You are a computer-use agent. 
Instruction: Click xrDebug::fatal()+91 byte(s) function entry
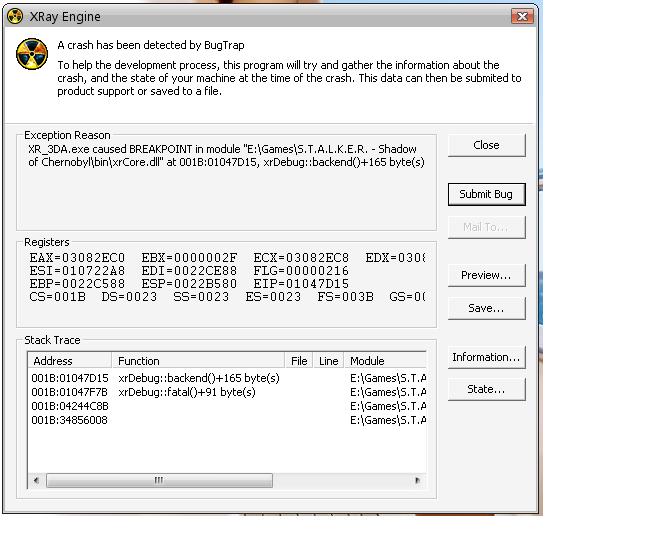[187, 392]
